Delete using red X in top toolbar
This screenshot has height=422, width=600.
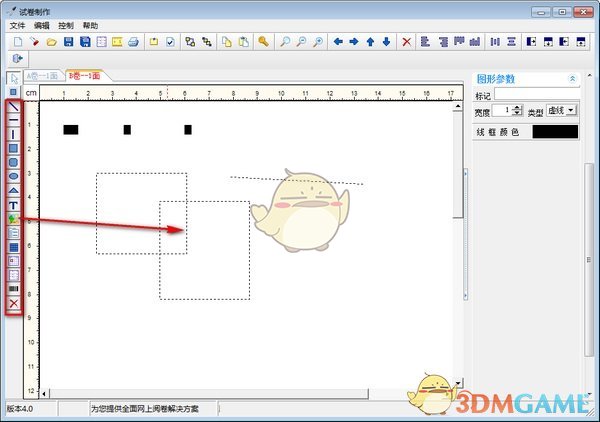[x=407, y=42]
